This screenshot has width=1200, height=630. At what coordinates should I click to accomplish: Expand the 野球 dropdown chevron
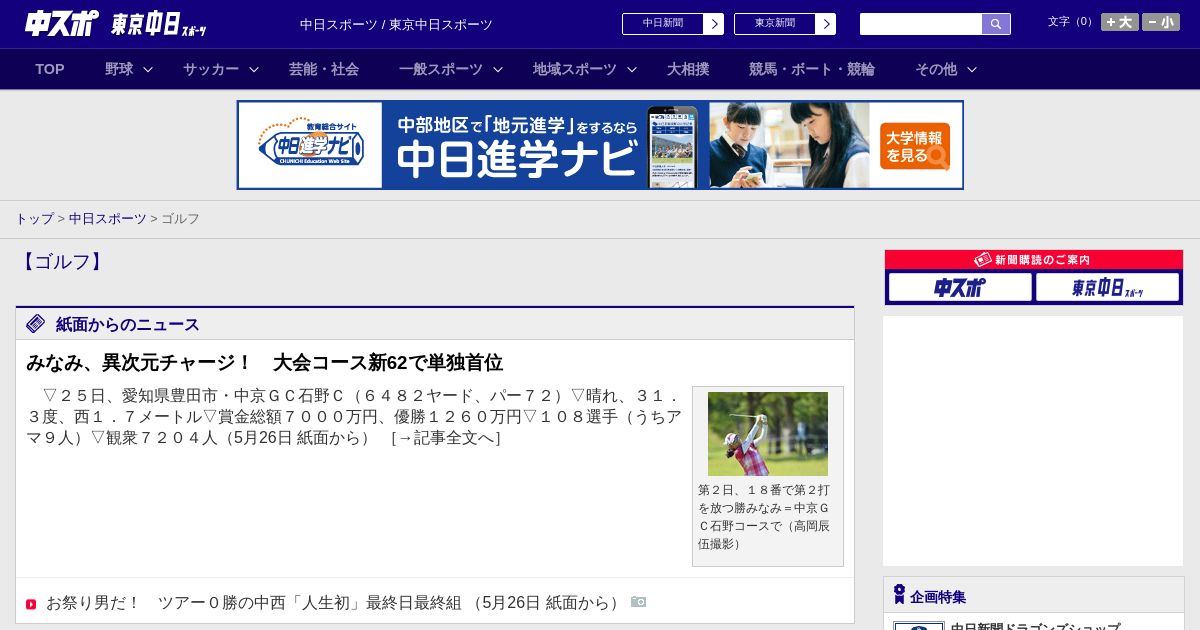[148, 69]
